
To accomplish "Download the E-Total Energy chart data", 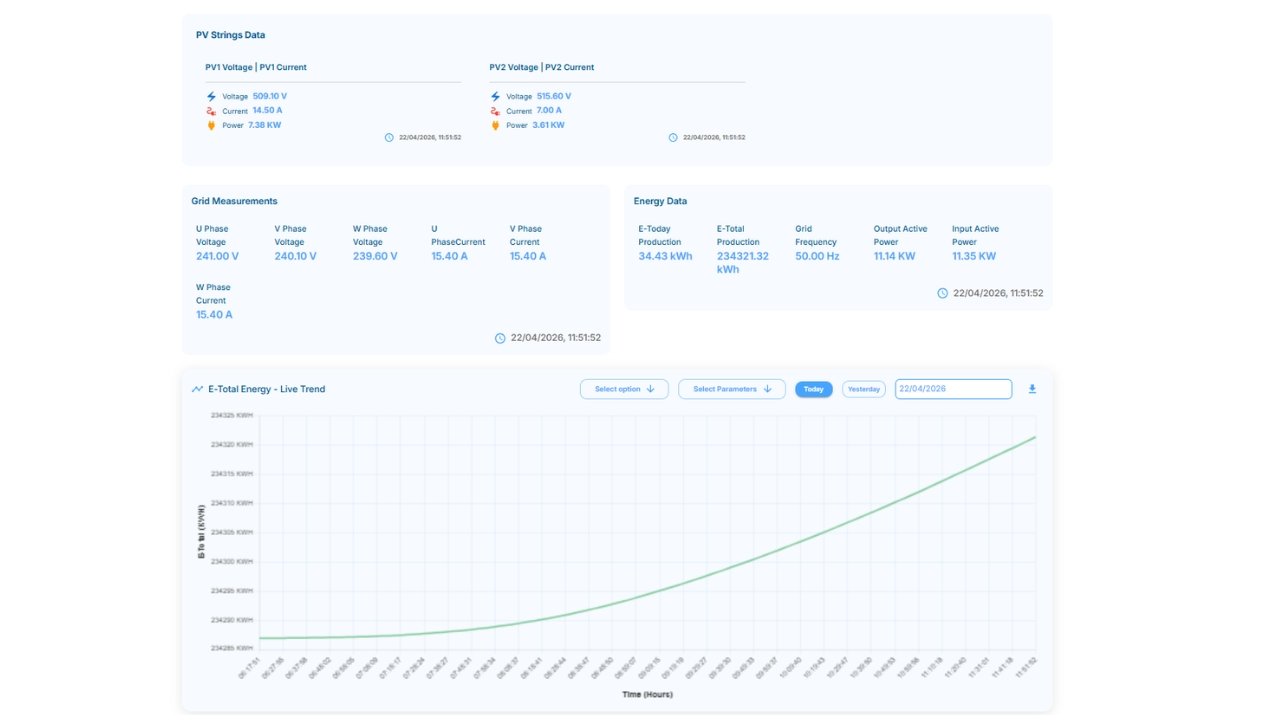I will tap(1032, 389).
